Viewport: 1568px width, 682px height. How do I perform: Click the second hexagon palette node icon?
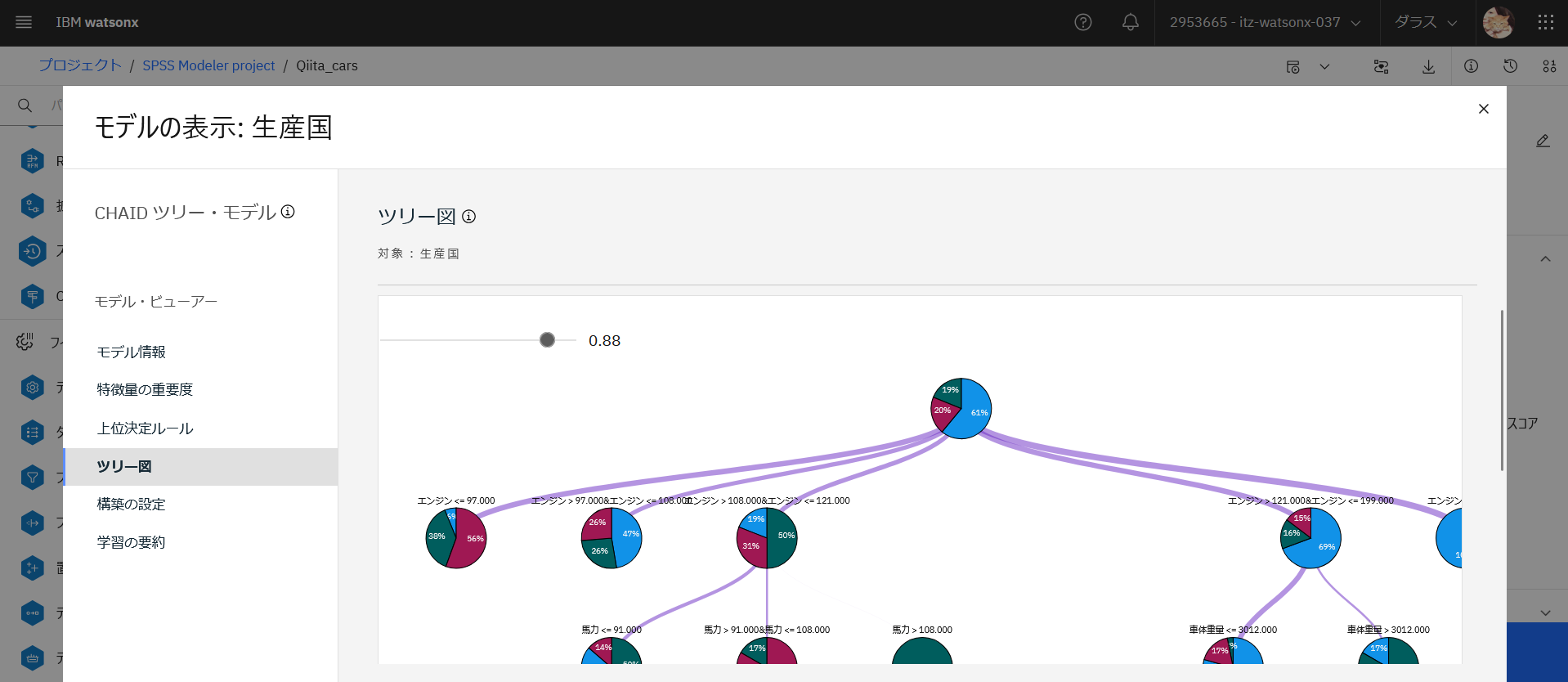coord(33,206)
